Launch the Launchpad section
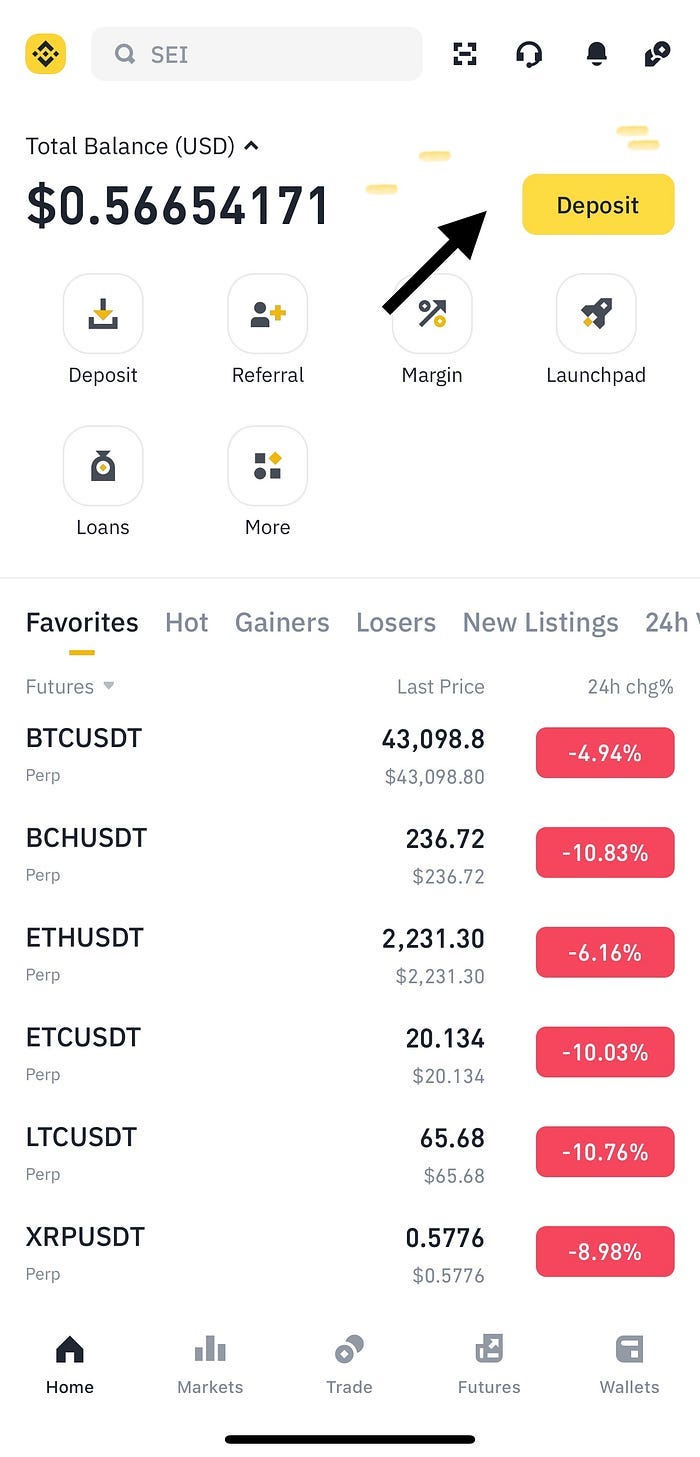The image size is (700, 1457). [x=596, y=314]
